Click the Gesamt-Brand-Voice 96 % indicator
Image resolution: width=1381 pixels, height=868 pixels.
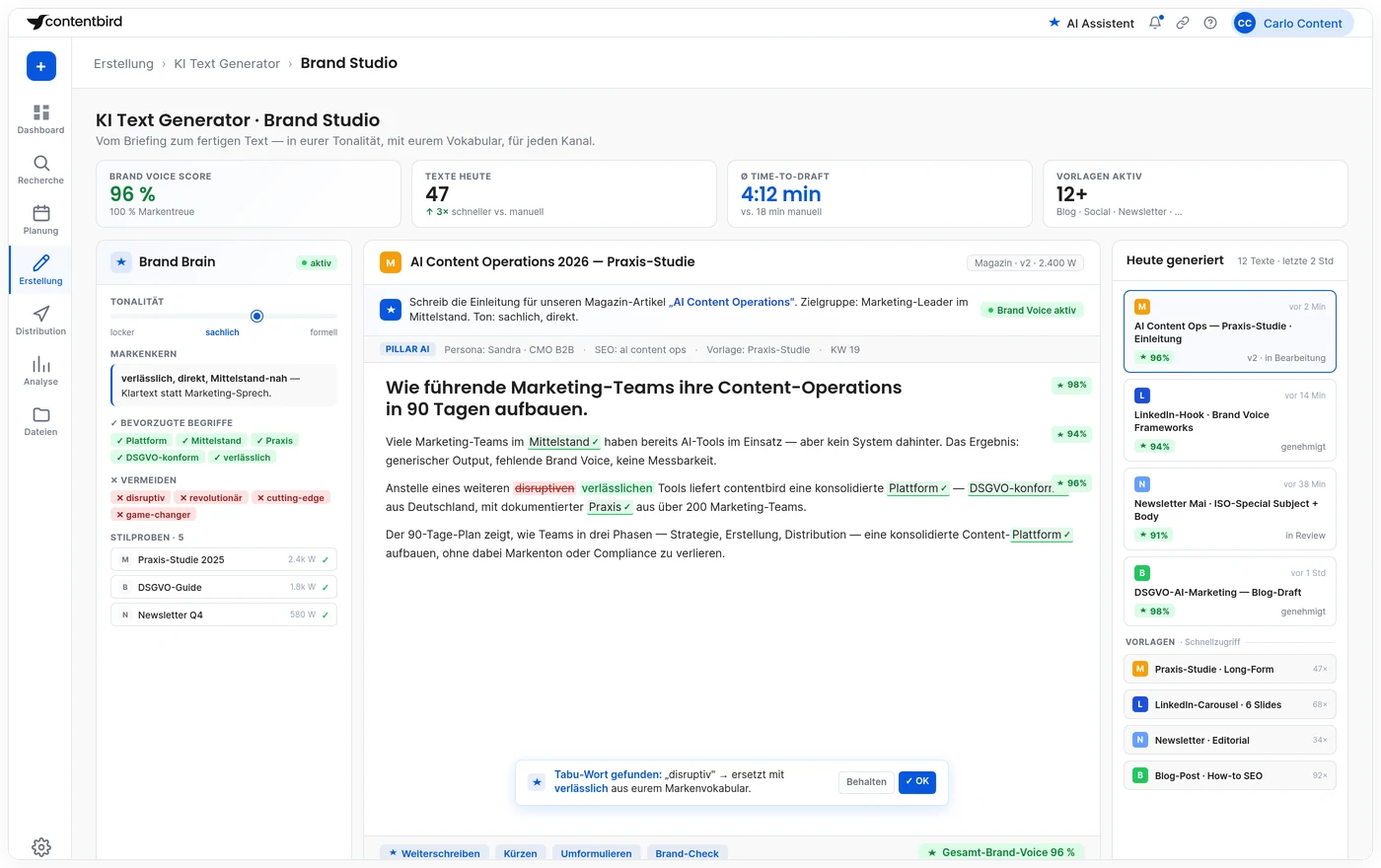point(1003,853)
